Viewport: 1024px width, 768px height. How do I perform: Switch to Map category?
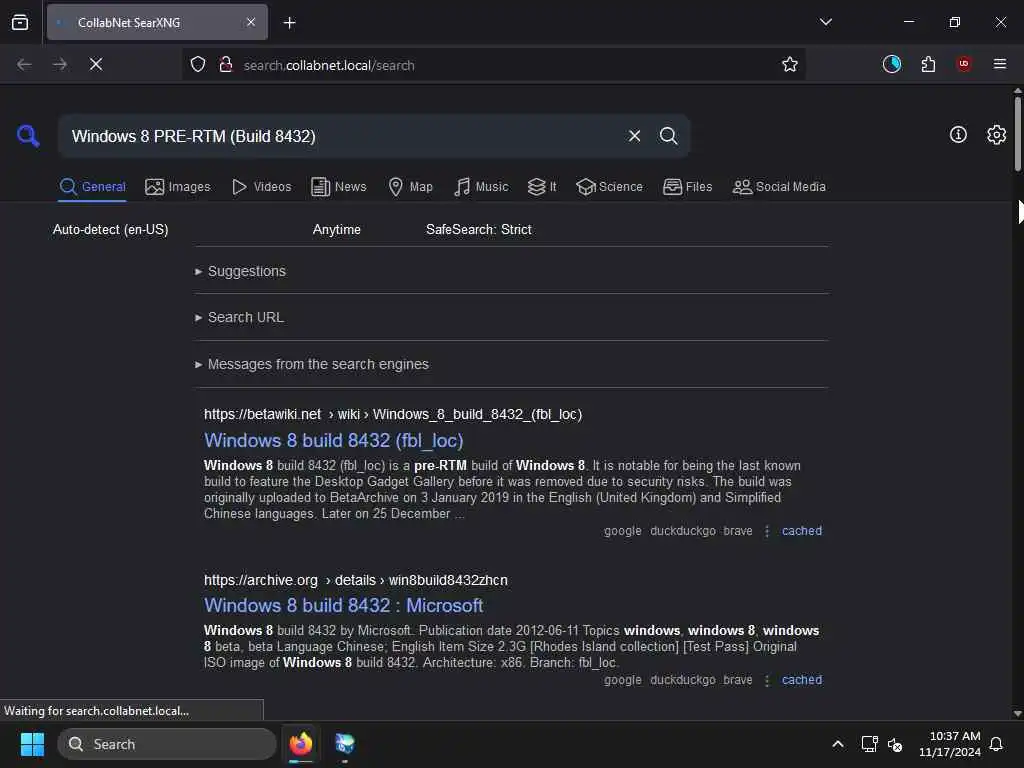(410, 187)
